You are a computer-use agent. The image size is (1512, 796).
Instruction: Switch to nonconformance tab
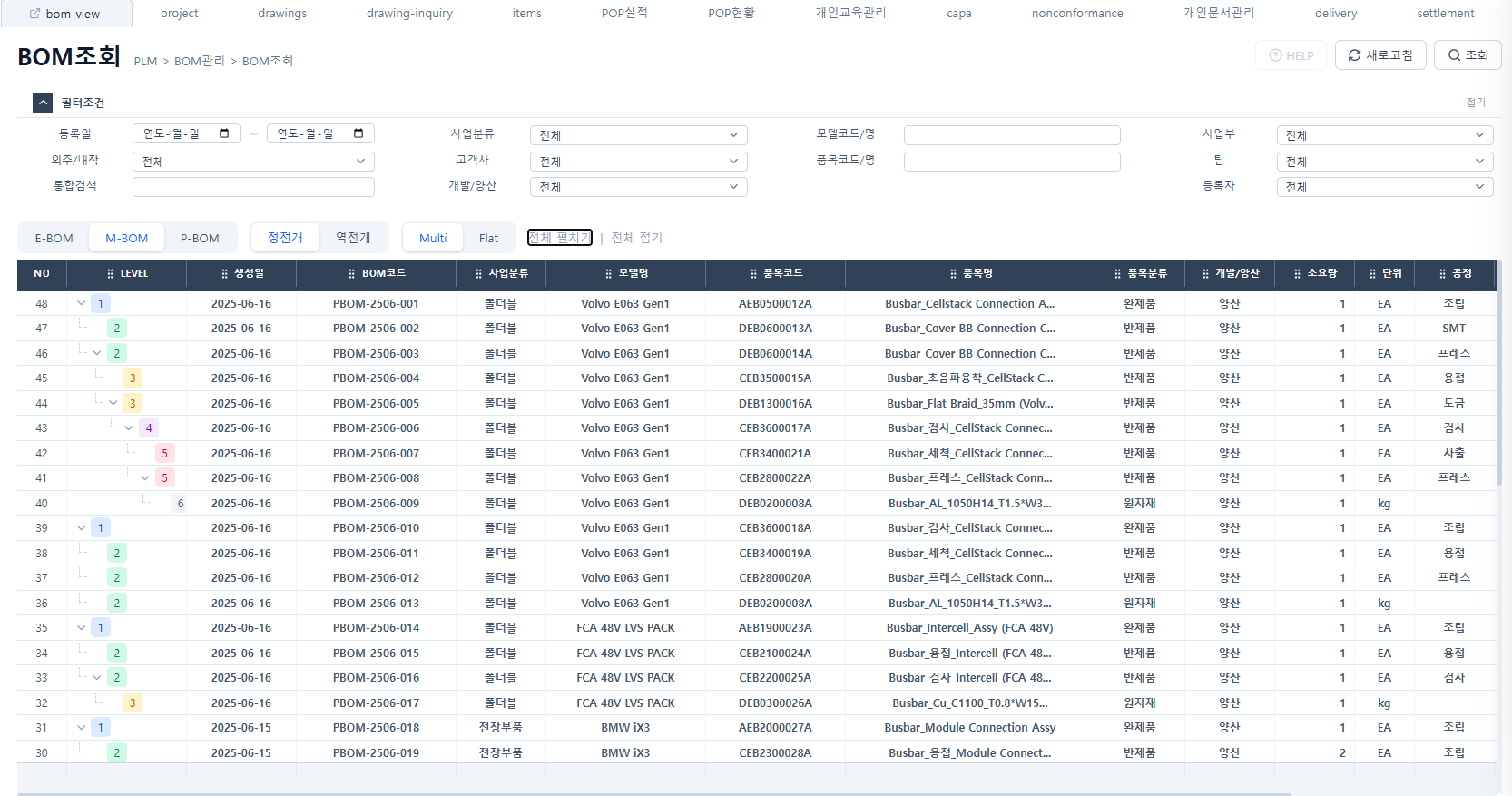(1076, 14)
